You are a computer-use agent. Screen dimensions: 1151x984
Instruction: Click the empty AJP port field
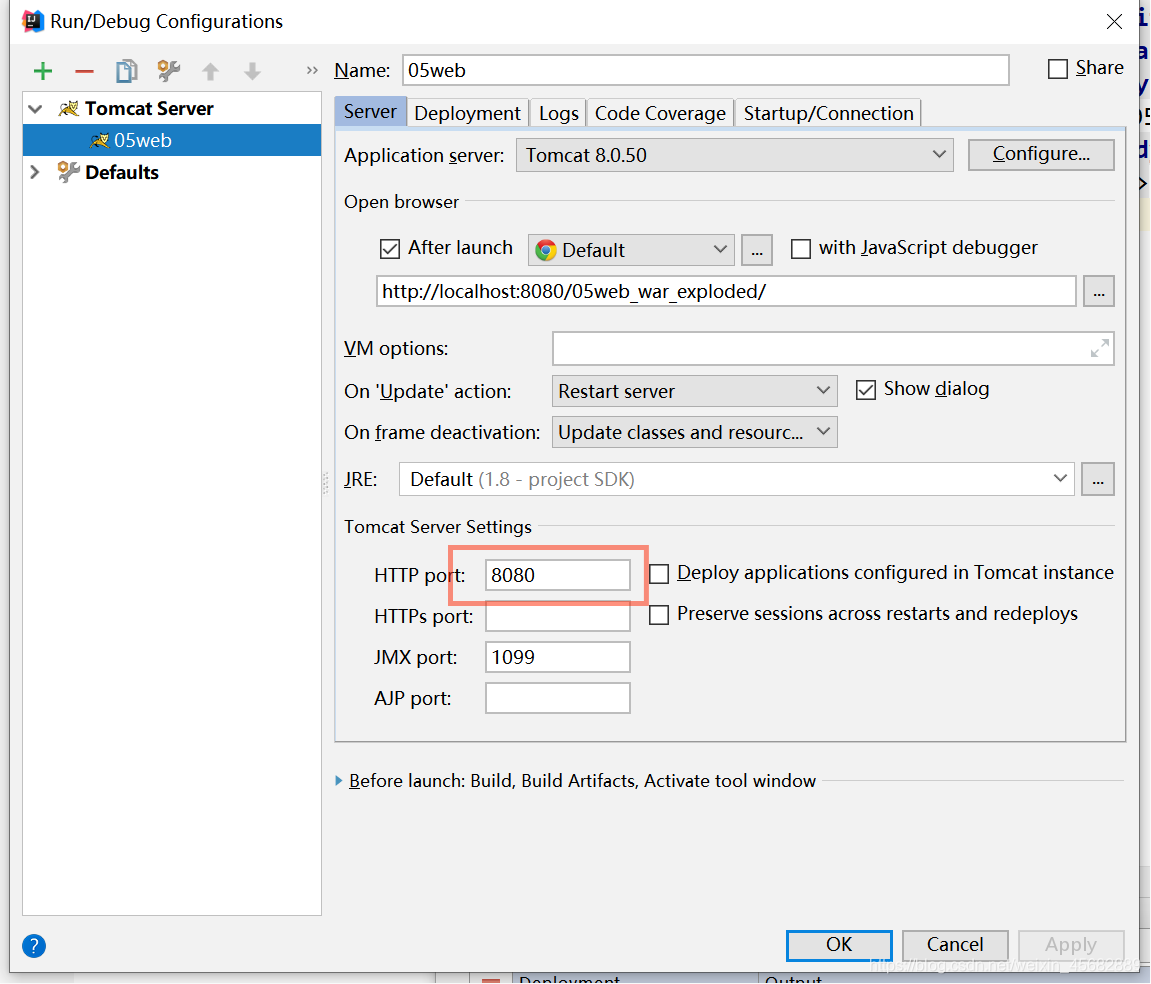557,698
